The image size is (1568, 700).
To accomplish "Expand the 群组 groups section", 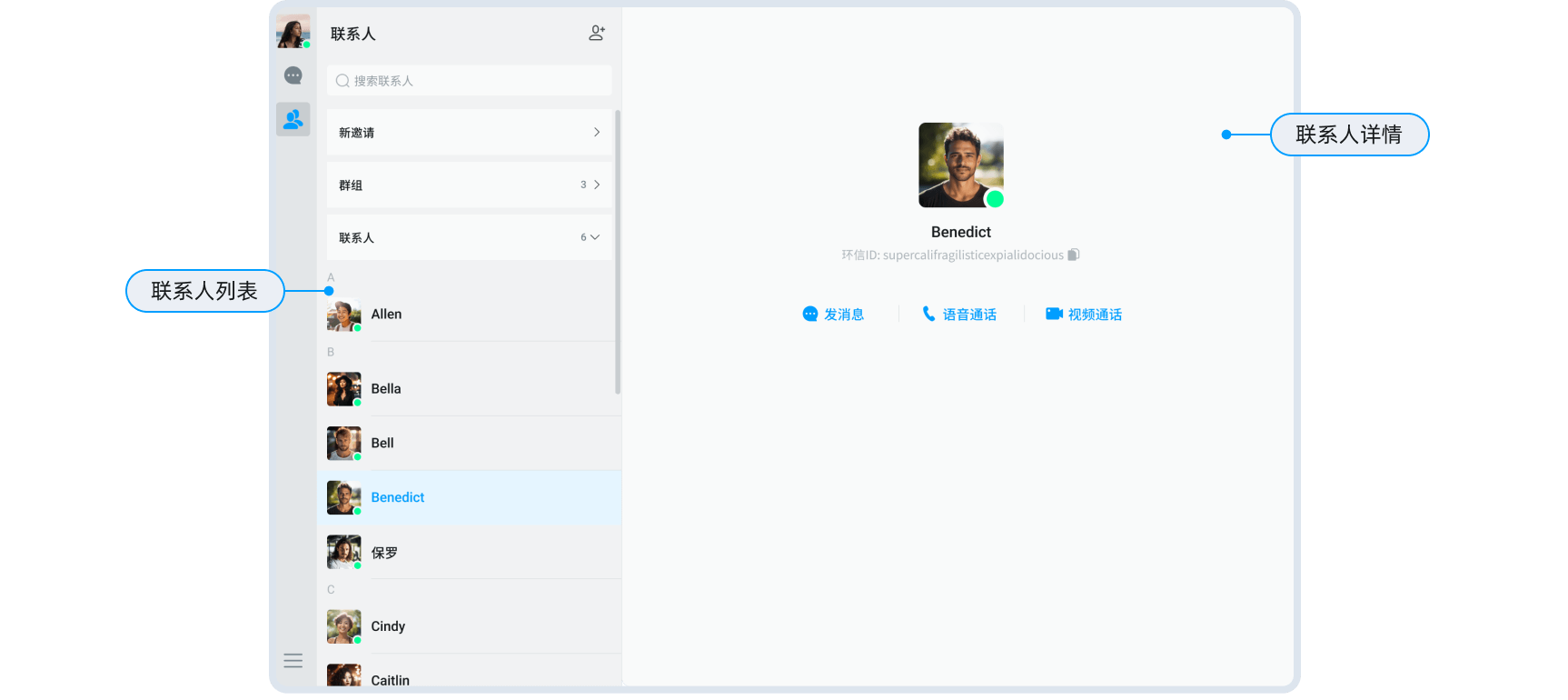I will [469, 185].
